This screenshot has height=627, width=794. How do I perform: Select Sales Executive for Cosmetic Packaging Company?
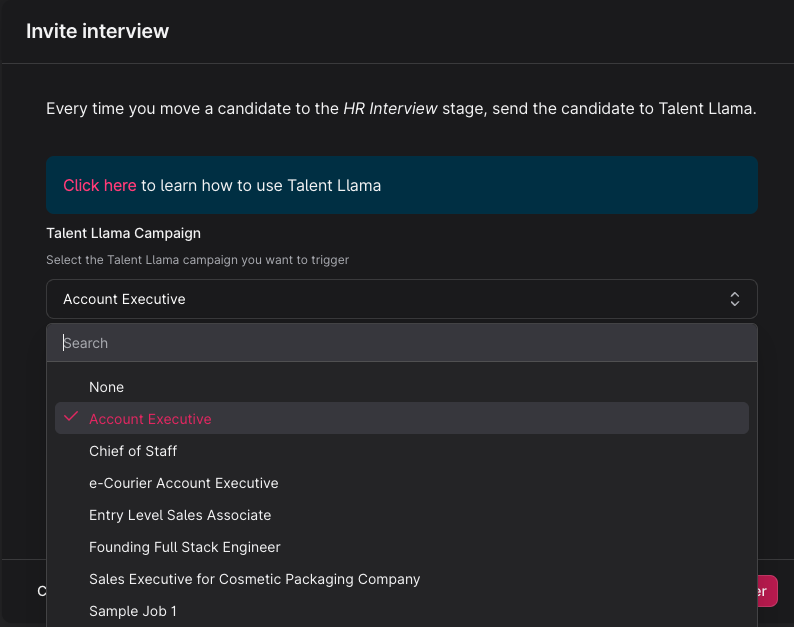(402, 579)
